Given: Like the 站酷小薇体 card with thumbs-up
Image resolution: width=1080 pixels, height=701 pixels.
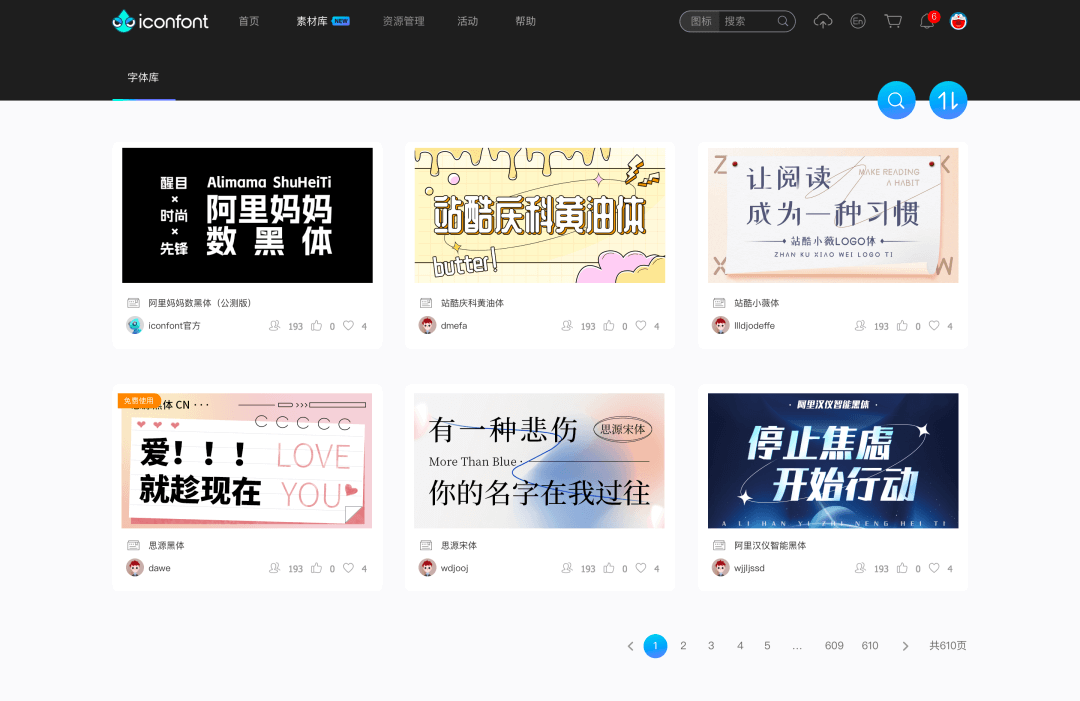Looking at the screenshot, I should coord(902,326).
